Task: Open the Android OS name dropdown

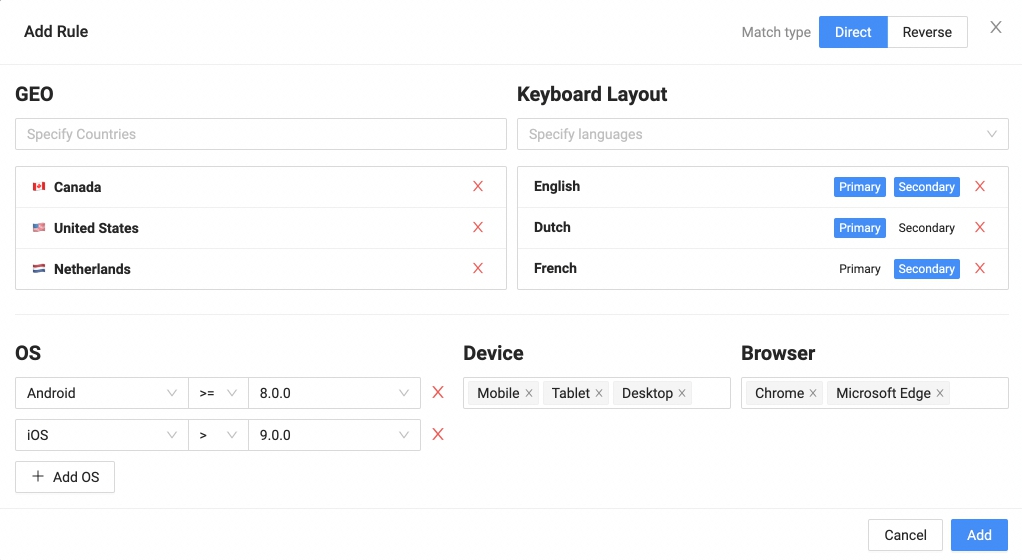Action: (x=101, y=393)
